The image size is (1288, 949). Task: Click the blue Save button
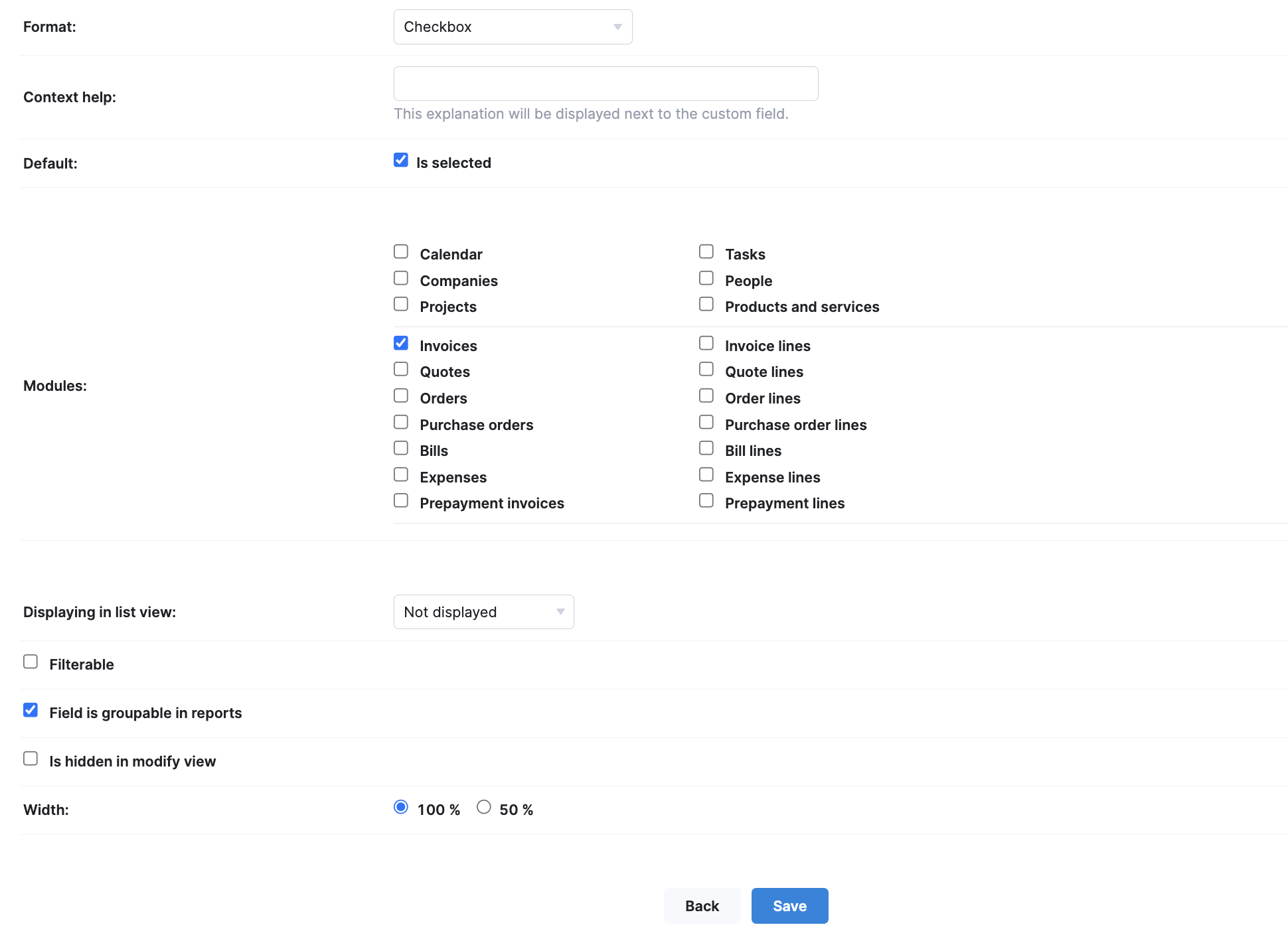789,906
